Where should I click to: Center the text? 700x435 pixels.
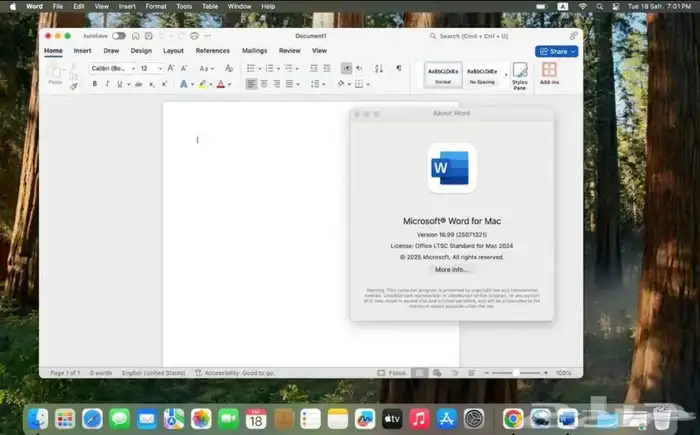pos(264,84)
